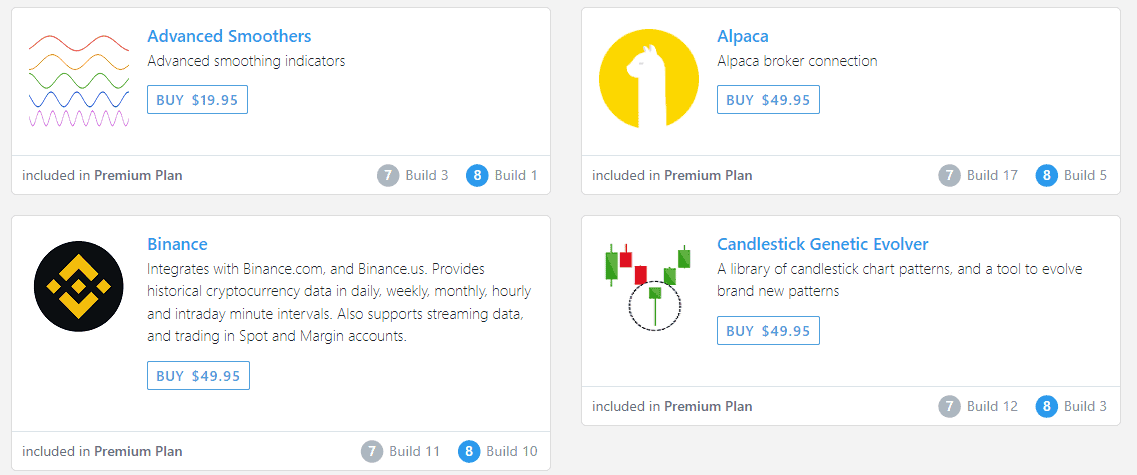Click the version 7 badge under Alpaca

click(x=949, y=175)
